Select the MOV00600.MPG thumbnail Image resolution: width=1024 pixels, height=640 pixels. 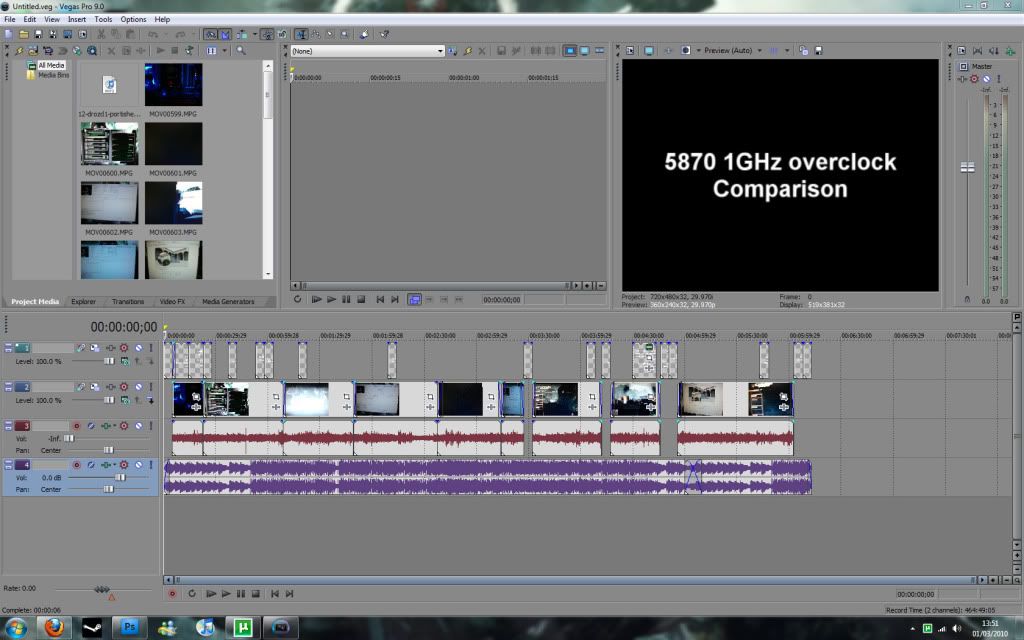pyautogui.click(x=109, y=145)
